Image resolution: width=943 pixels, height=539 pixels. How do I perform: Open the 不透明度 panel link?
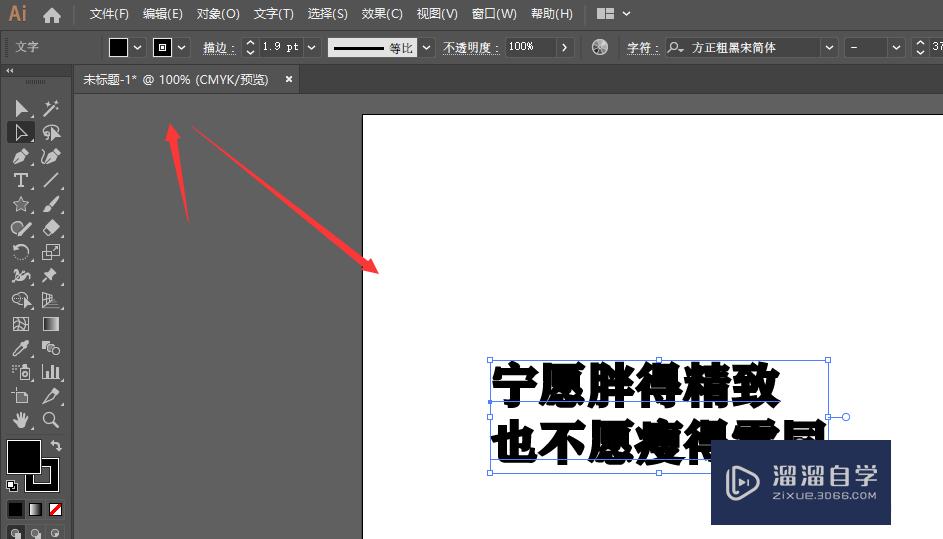471,48
